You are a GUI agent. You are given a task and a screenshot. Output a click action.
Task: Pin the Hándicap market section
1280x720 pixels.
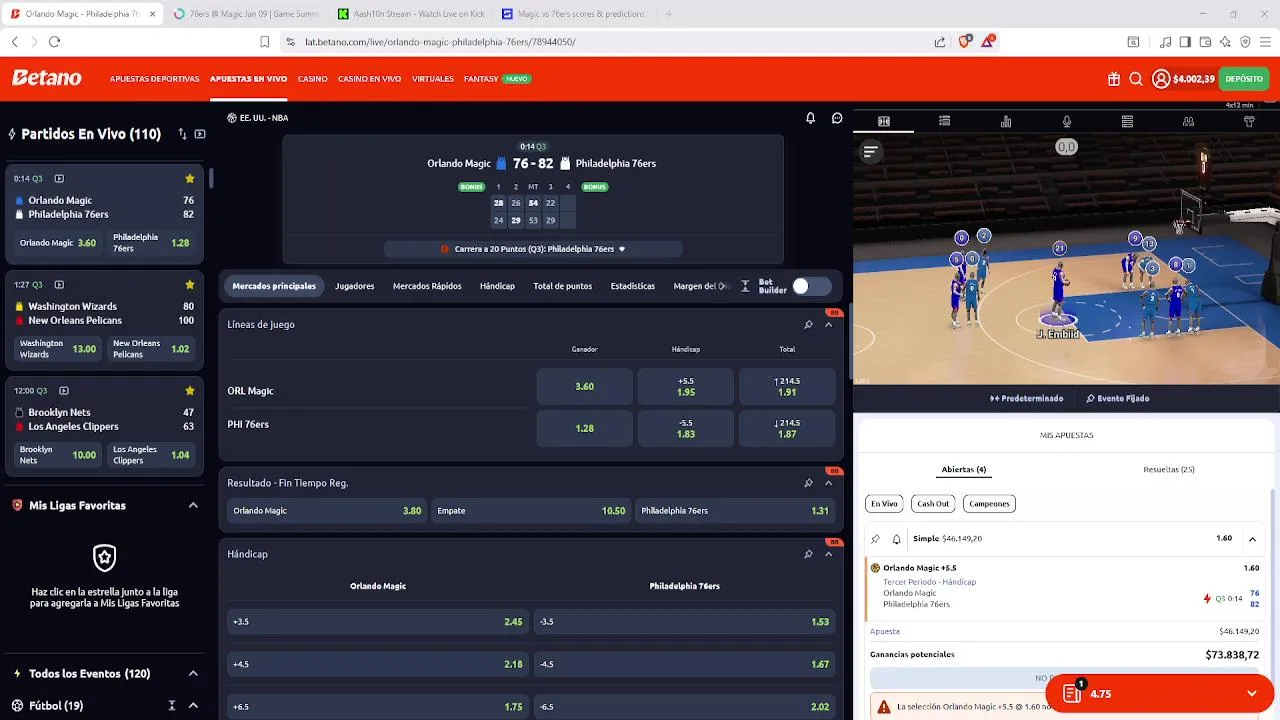tap(808, 554)
